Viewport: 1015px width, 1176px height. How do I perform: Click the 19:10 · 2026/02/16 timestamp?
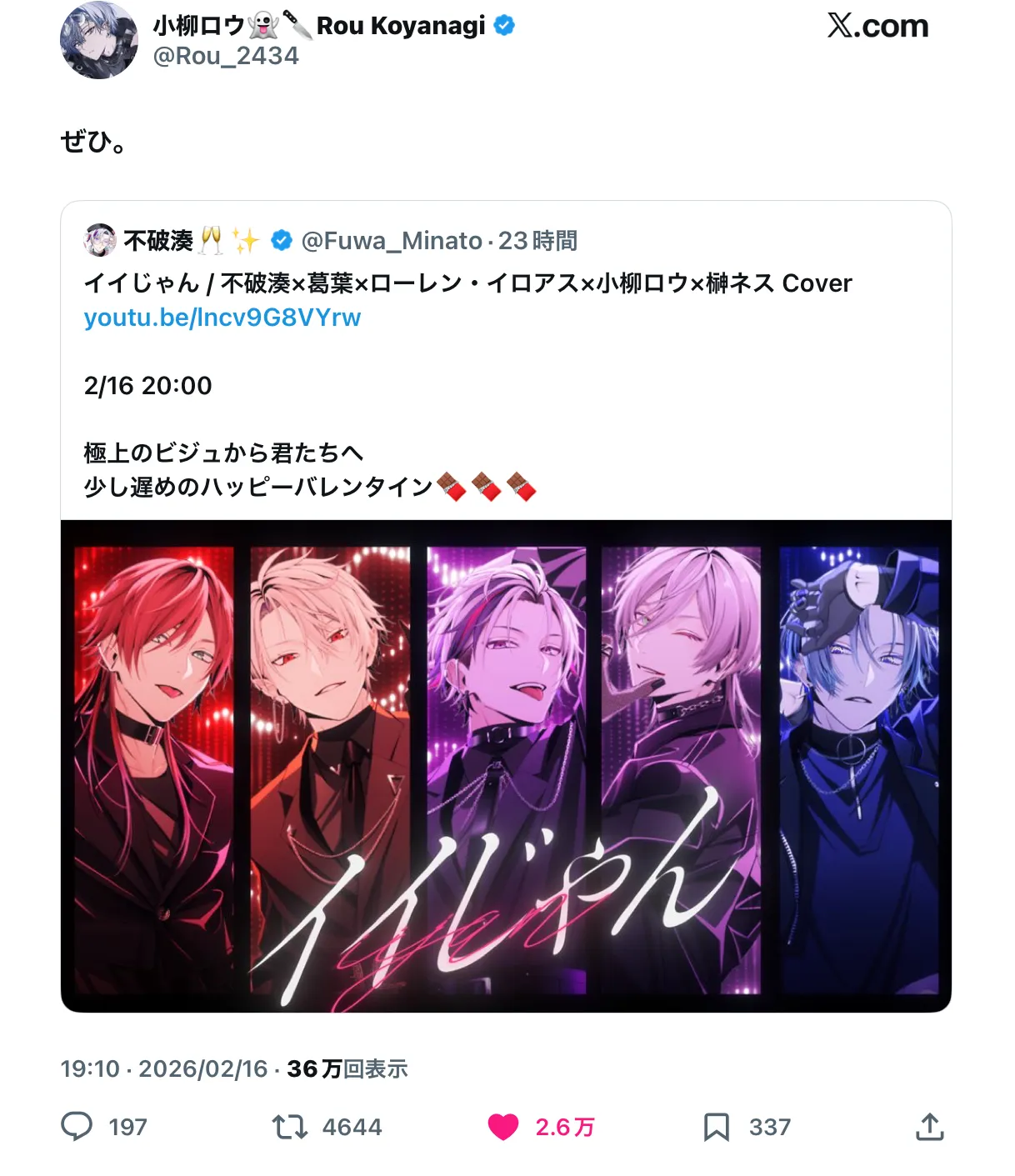point(164,1069)
